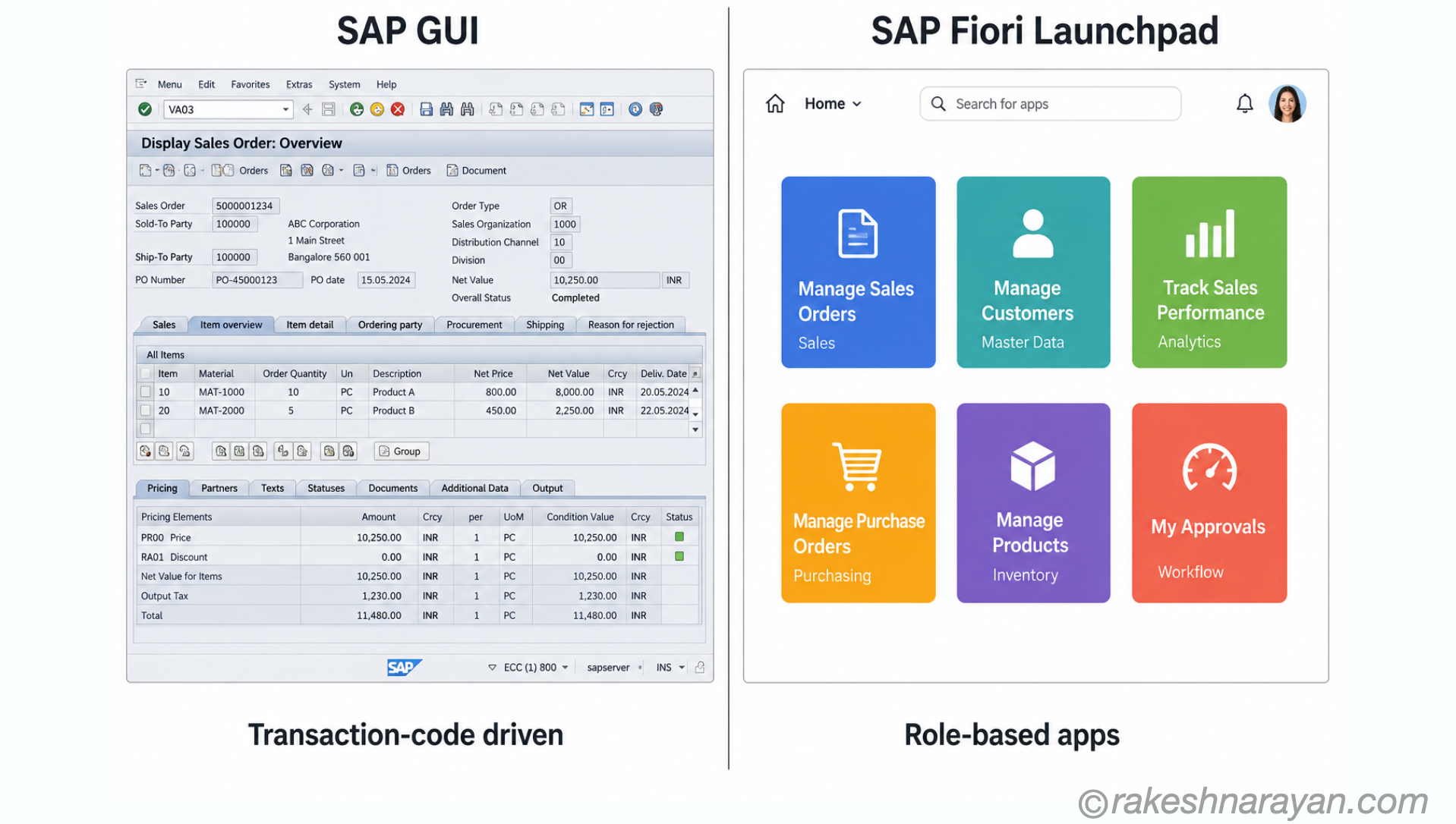Click into the Search for apps field

pyautogui.click(x=1051, y=104)
